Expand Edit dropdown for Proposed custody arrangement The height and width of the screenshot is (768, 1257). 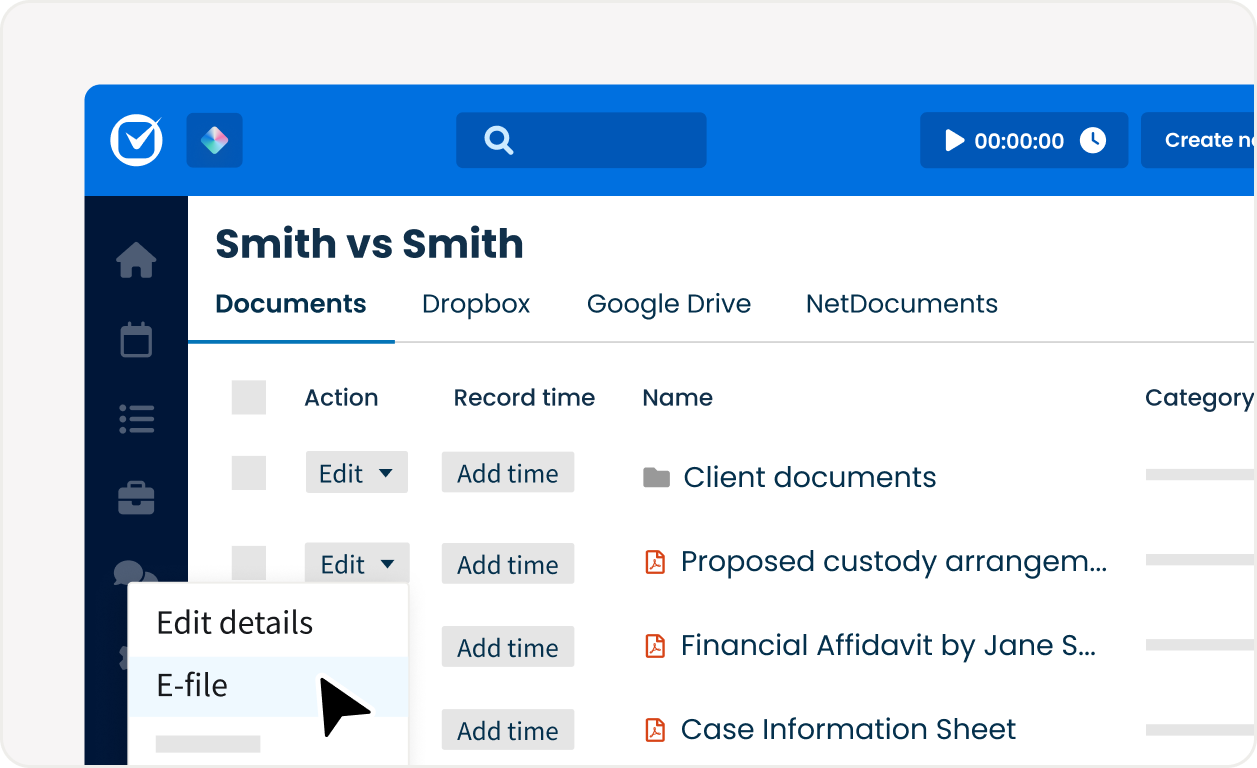357,565
